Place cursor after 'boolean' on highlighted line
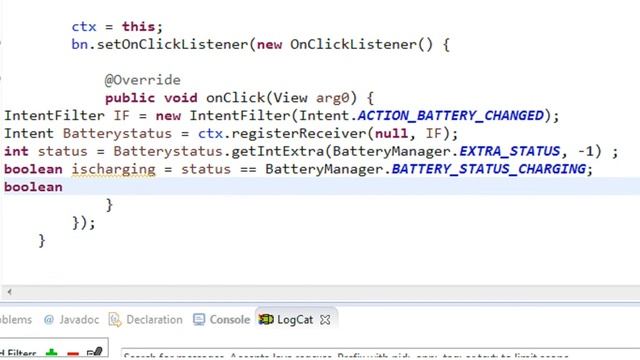640x360 pixels. point(64,187)
